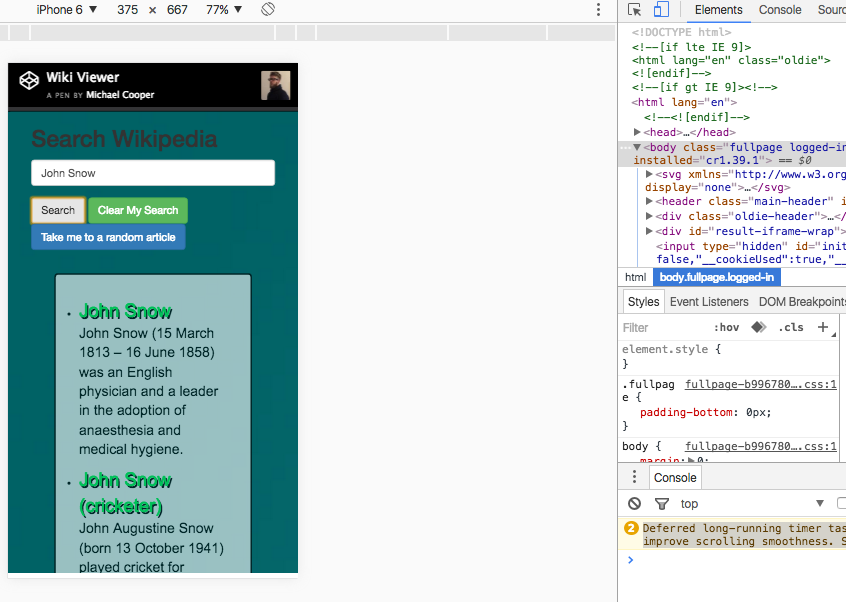Toggle the .cls class editor button
Screen dimensions: 846x602
[x=790, y=327]
